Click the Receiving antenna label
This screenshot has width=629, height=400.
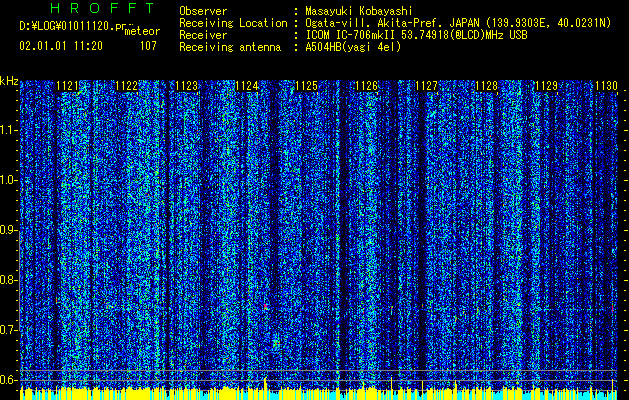point(230,47)
